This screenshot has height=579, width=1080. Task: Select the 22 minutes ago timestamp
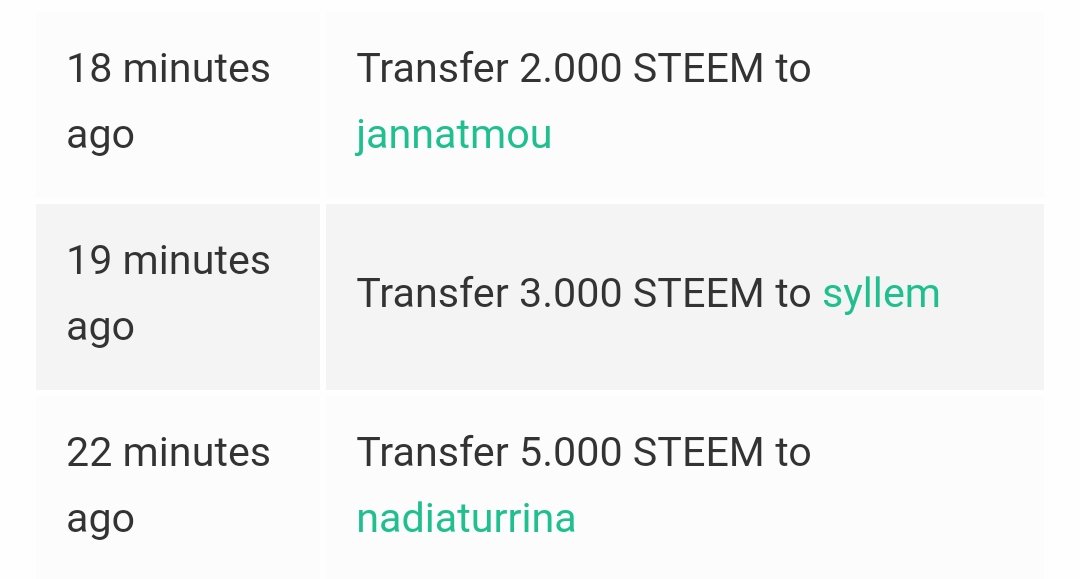click(x=168, y=485)
